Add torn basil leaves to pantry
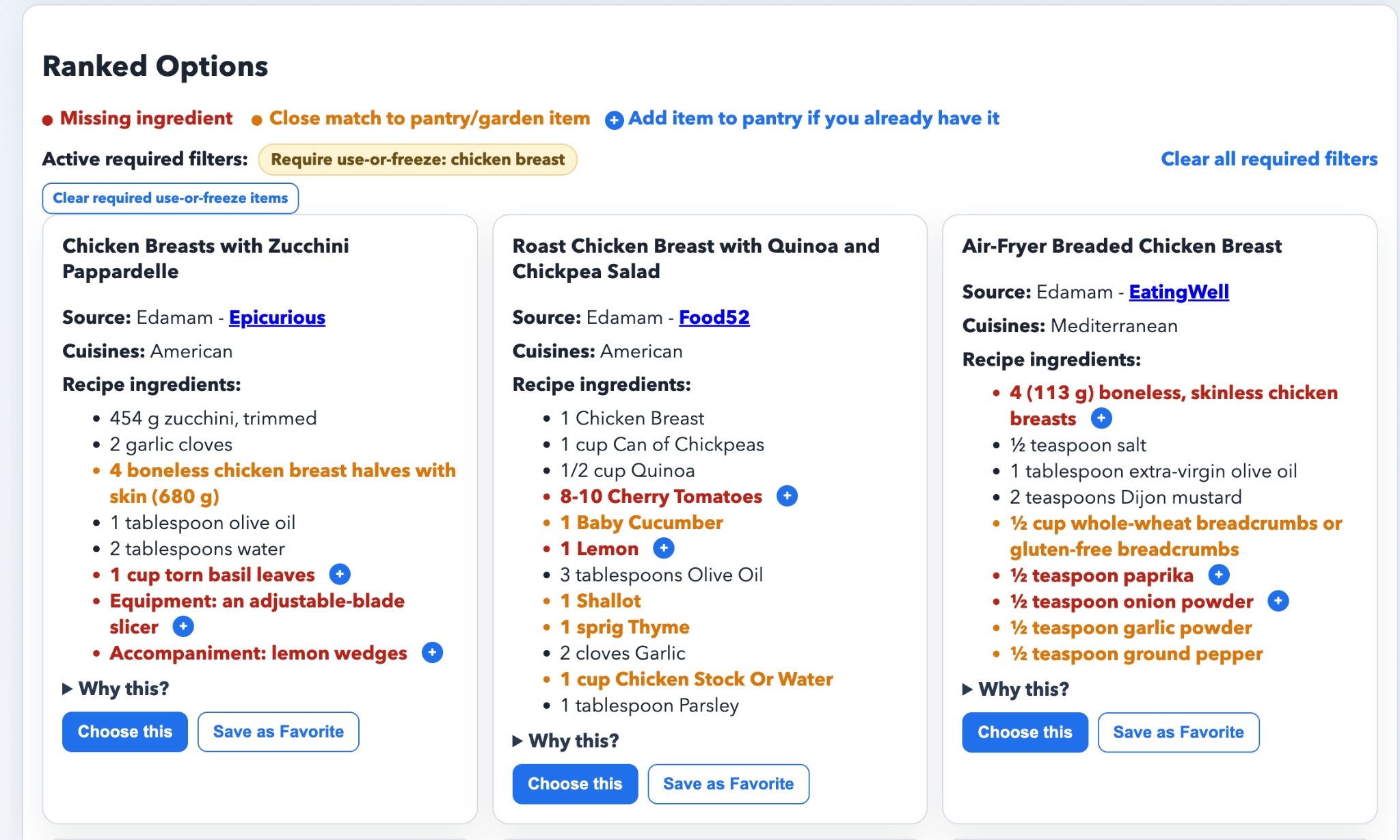The height and width of the screenshot is (840, 1400). pyautogui.click(x=340, y=574)
